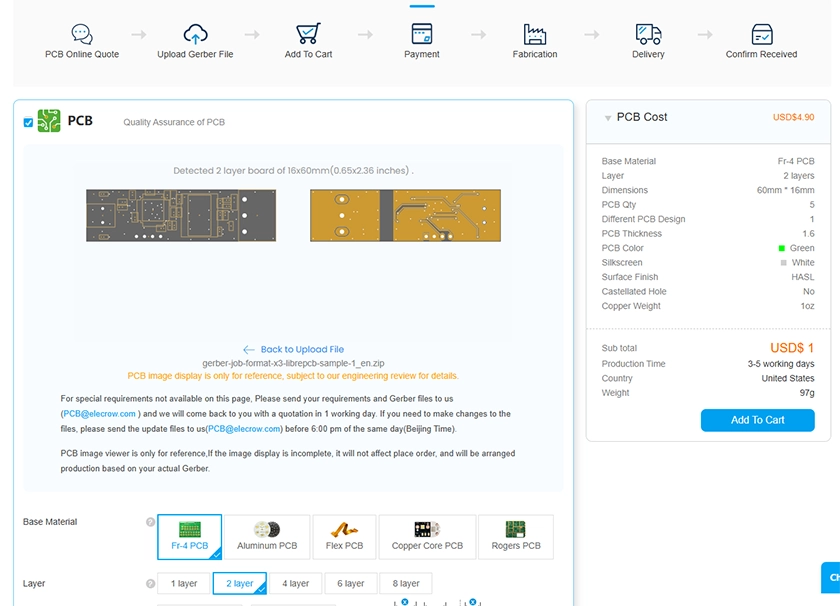
Task: Select Copper Core PCB base material
Action: pos(427,537)
